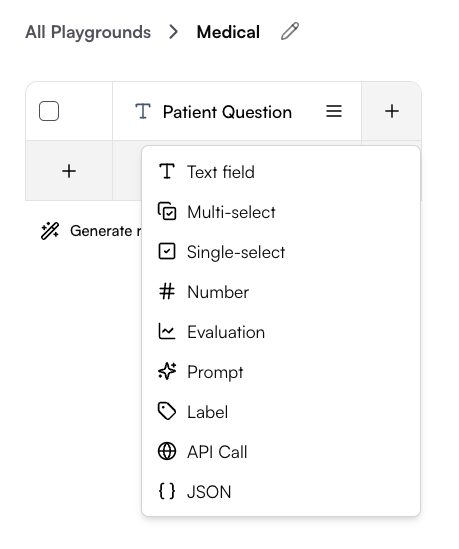Image resolution: width=459 pixels, height=549 pixels.
Task: Click the Generate rows magic wand button
Action: [90, 231]
